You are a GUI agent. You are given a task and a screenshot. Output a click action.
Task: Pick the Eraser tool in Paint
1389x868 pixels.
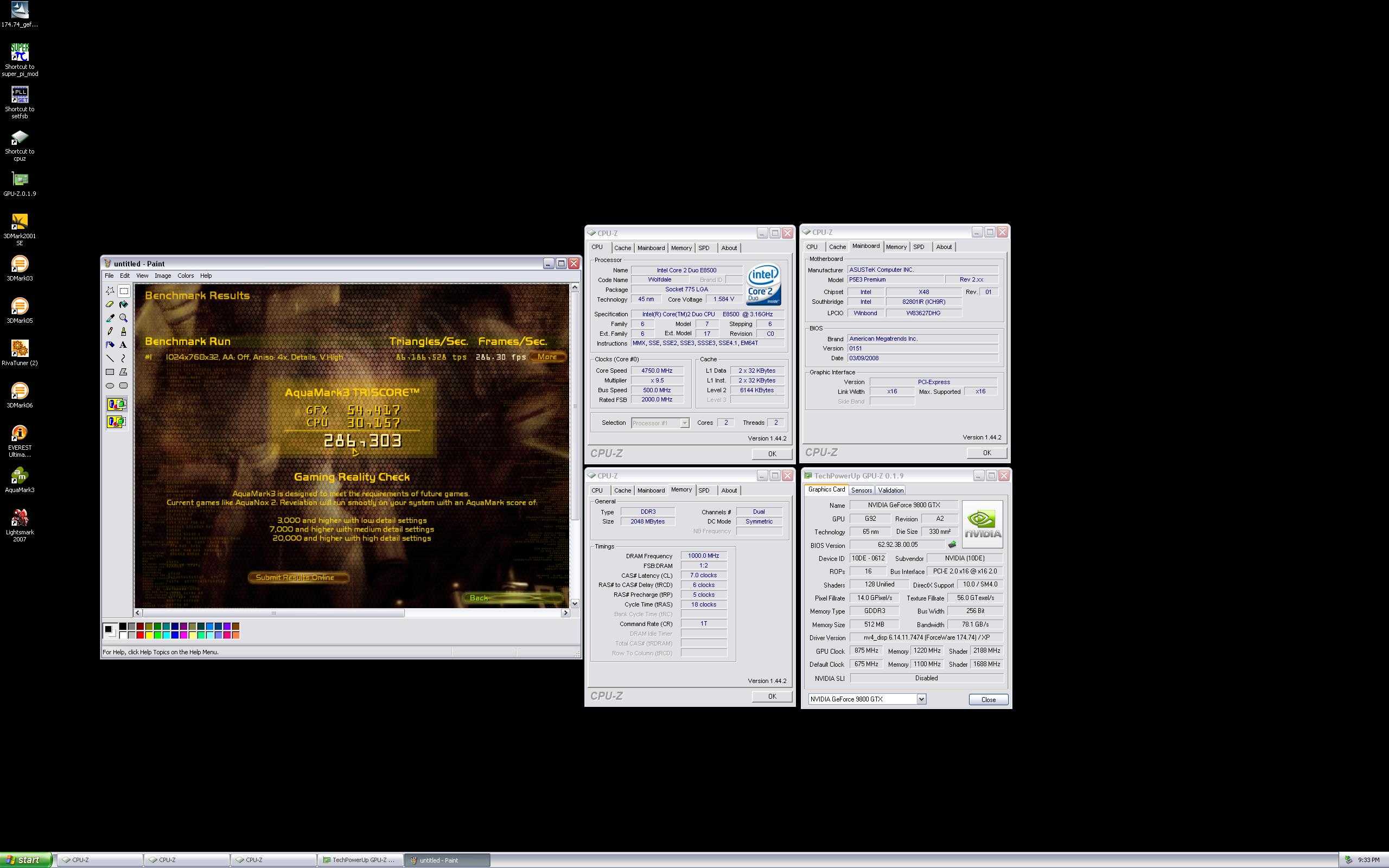110,304
